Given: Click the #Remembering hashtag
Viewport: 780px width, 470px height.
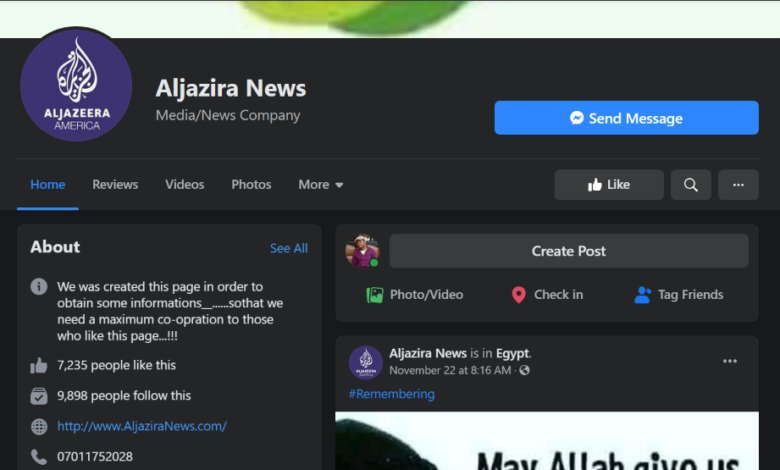Looking at the screenshot, I should 391,394.
